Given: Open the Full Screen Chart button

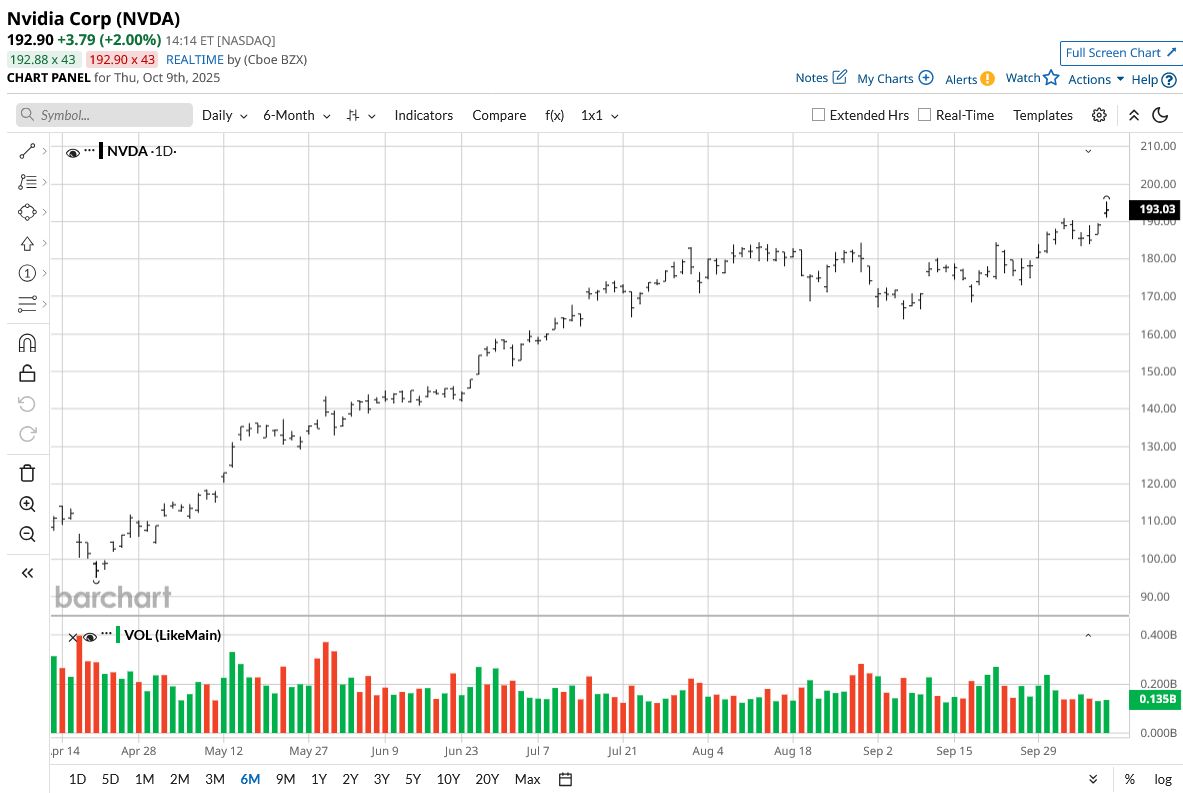Looking at the screenshot, I should [x=1120, y=53].
